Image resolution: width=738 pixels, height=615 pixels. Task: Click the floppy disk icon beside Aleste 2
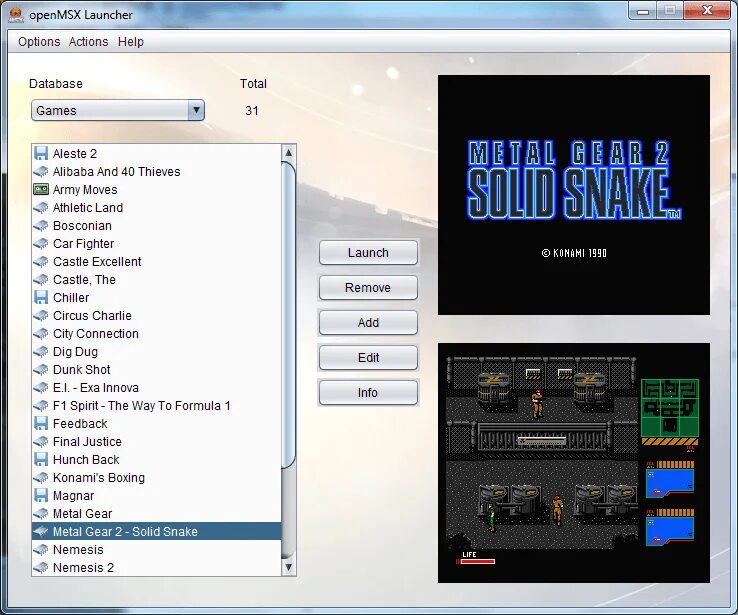click(41, 153)
